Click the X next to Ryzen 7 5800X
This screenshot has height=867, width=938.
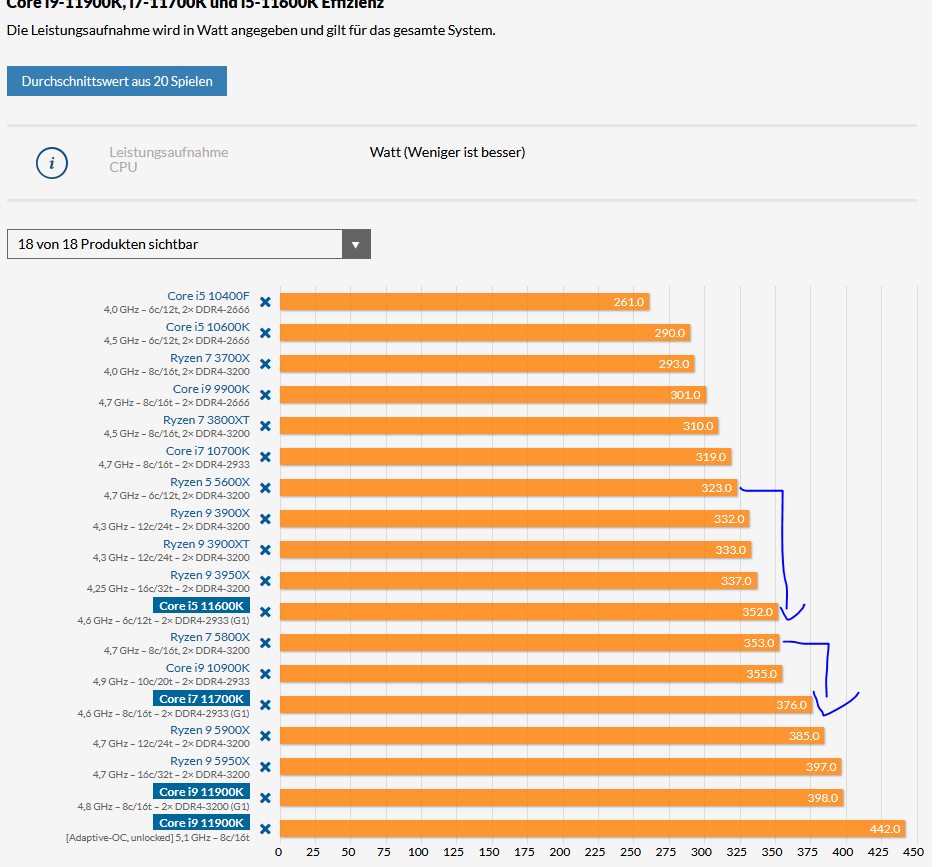(265, 643)
